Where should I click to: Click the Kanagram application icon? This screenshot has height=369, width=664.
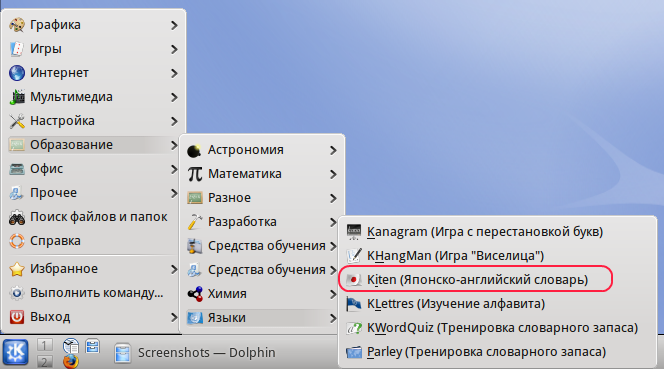354,232
